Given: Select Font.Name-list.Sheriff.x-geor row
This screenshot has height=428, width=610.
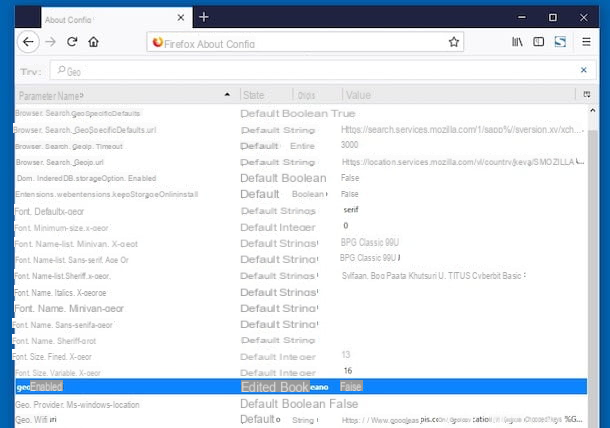Looking at the screenshot, I should [301, 276].
